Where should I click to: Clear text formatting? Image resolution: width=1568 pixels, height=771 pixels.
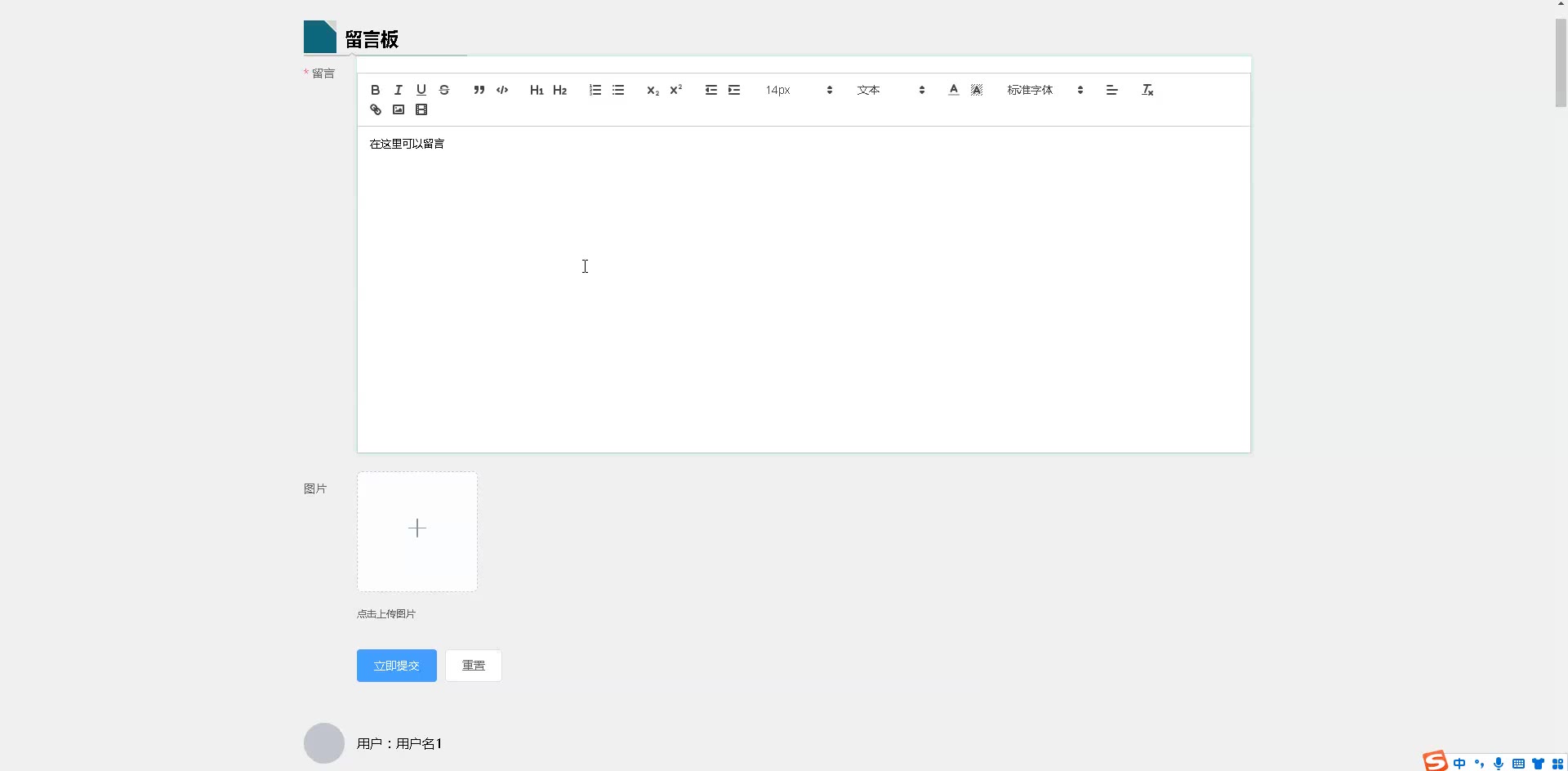[1147, 90]
